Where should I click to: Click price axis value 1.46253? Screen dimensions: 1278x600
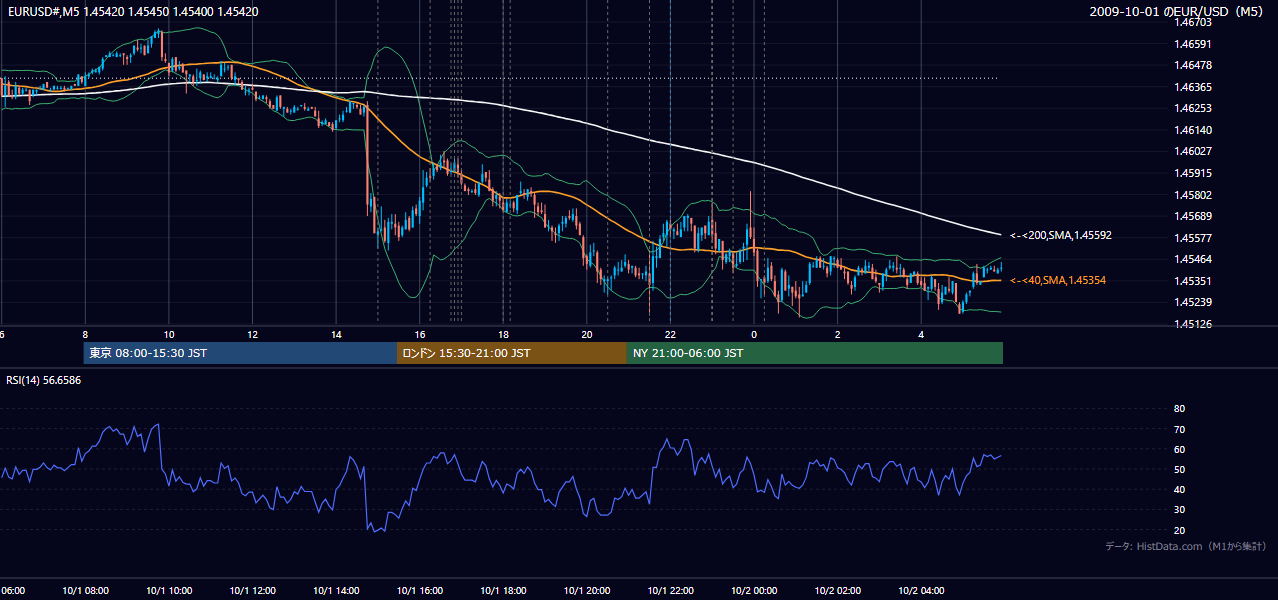(1192, 108)
